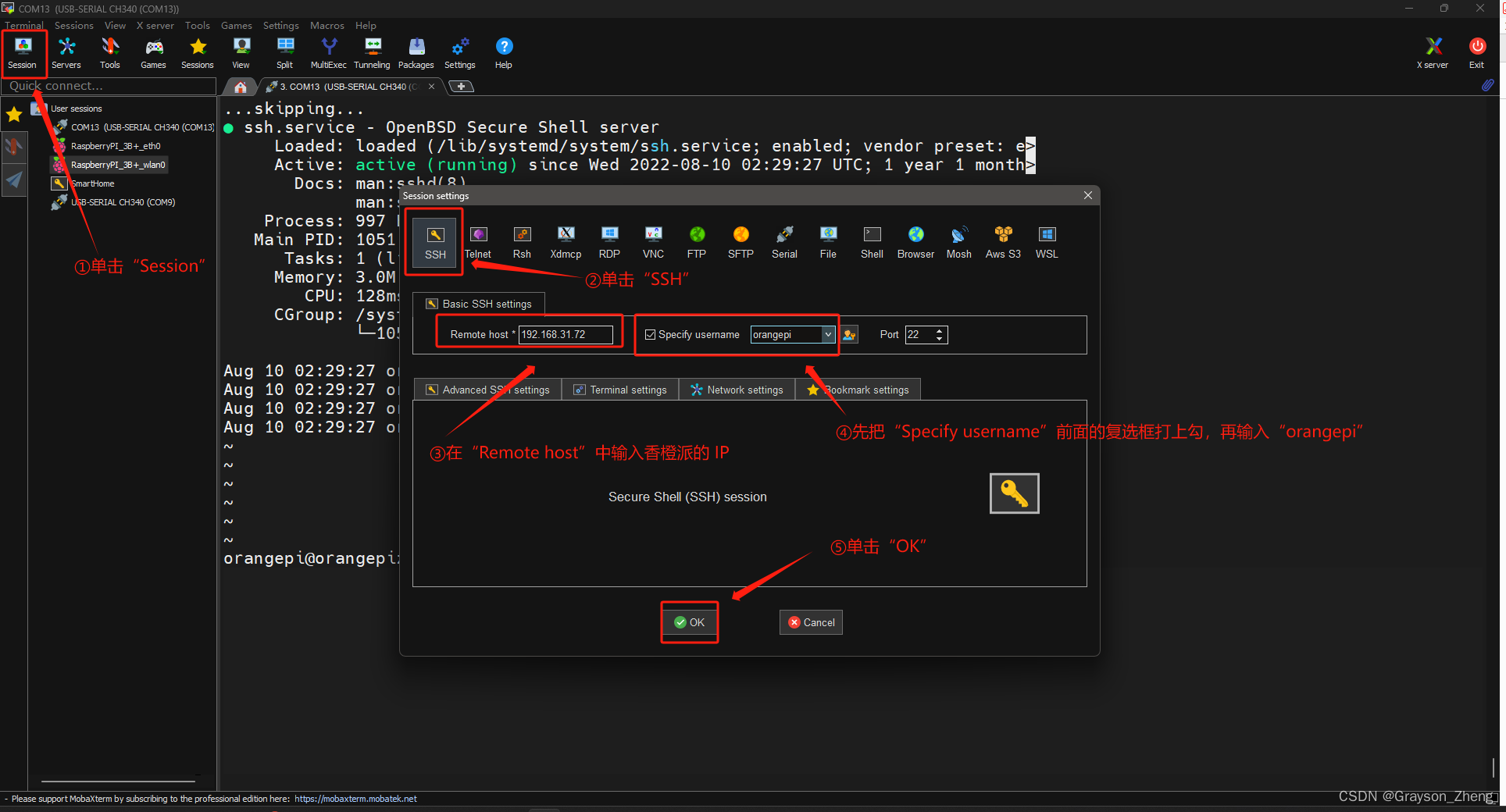
Task: Open the Tunneling toolbar icon
Action: coord(373,53)
